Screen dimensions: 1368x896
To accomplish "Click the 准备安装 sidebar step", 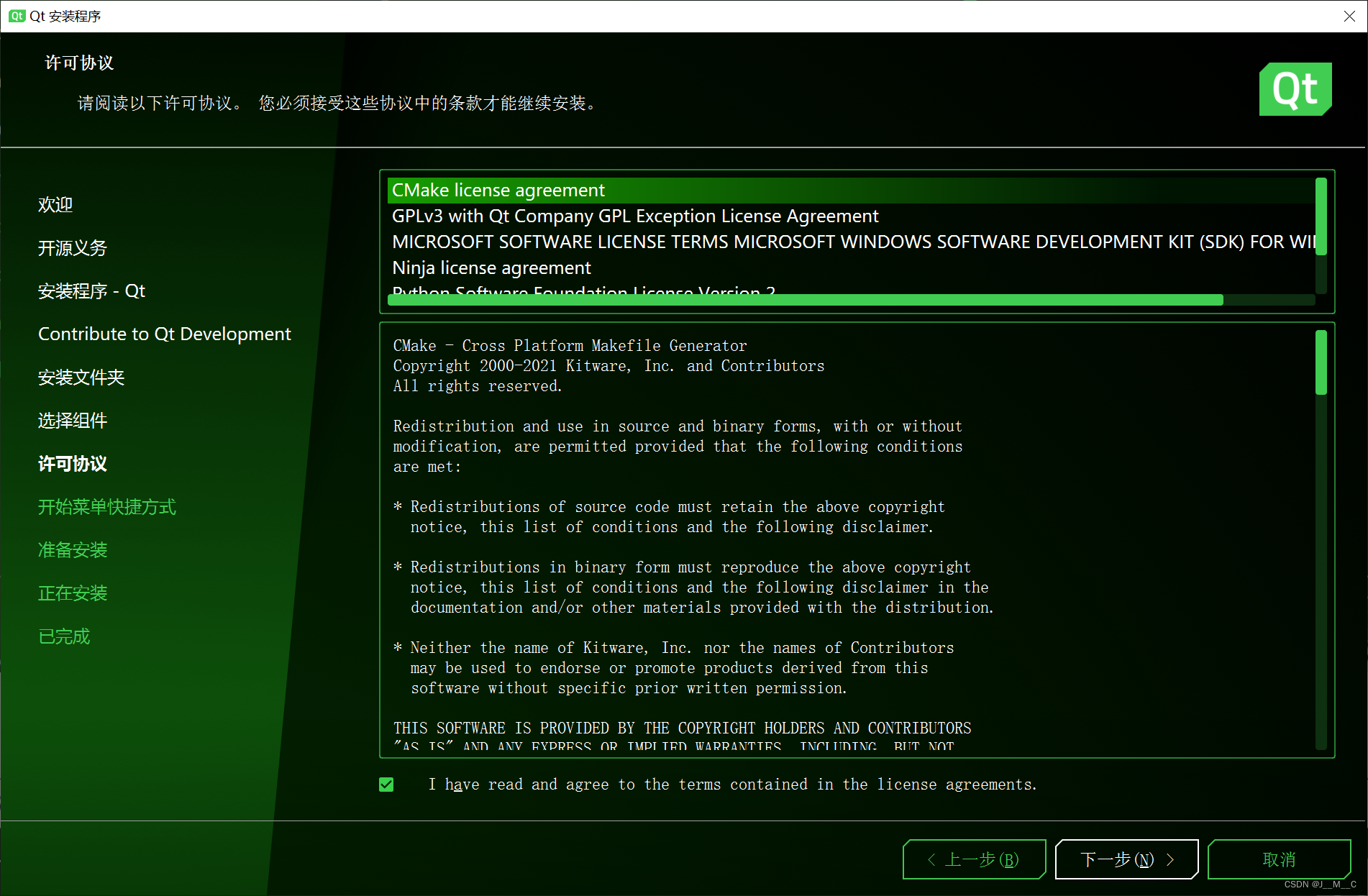I will tap(73, 550).
